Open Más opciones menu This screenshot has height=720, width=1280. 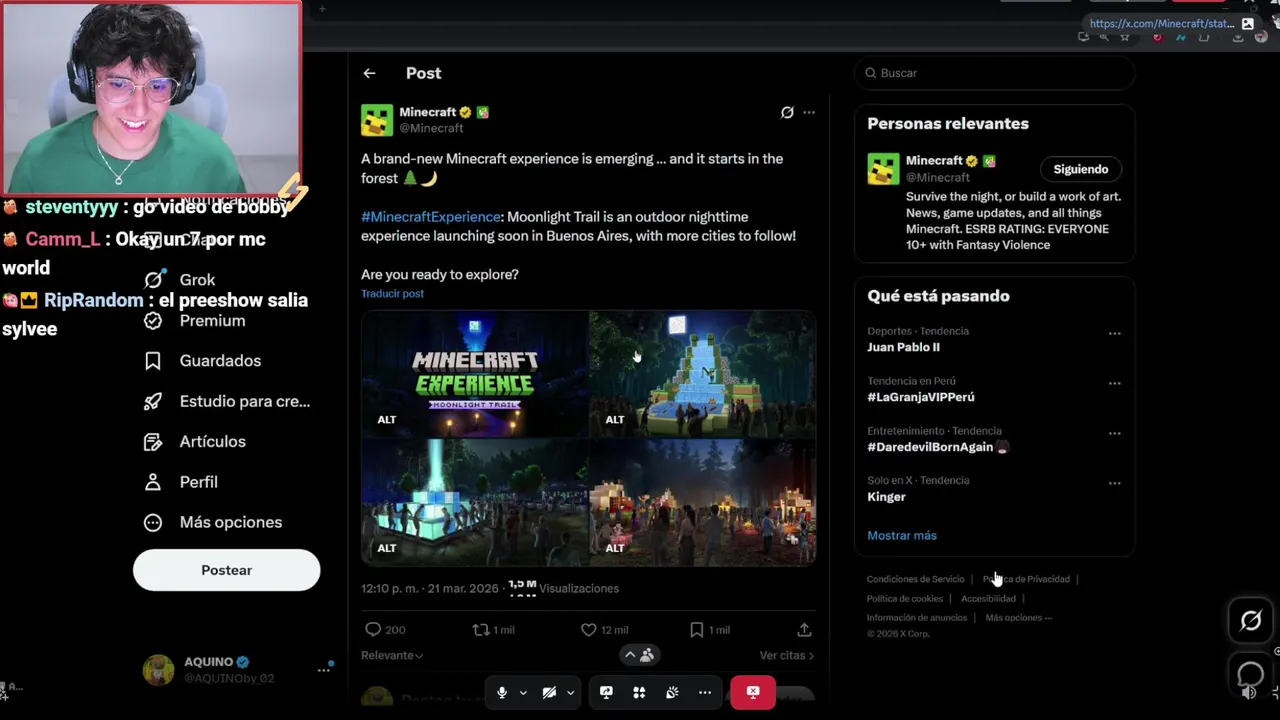[x=213, y=522]
